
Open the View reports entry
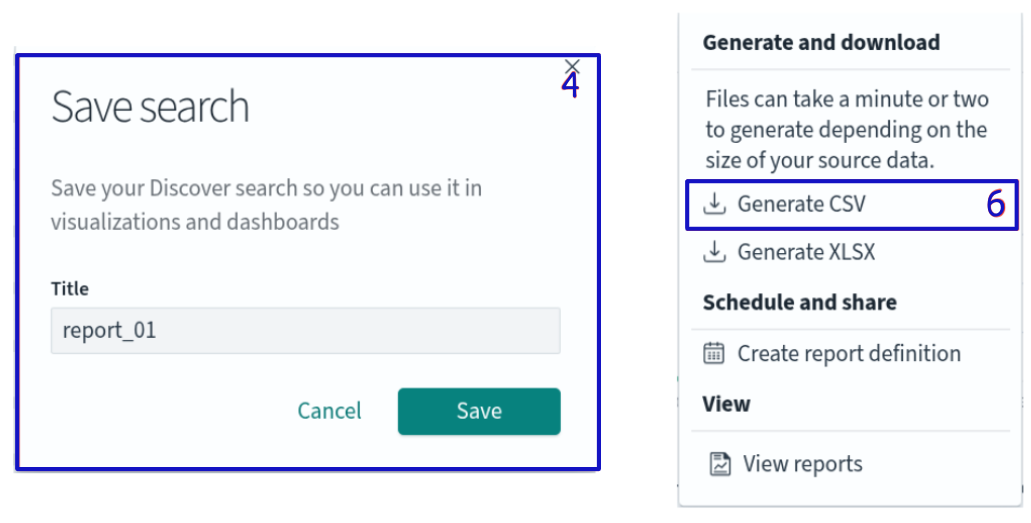(x=802, y=464)
